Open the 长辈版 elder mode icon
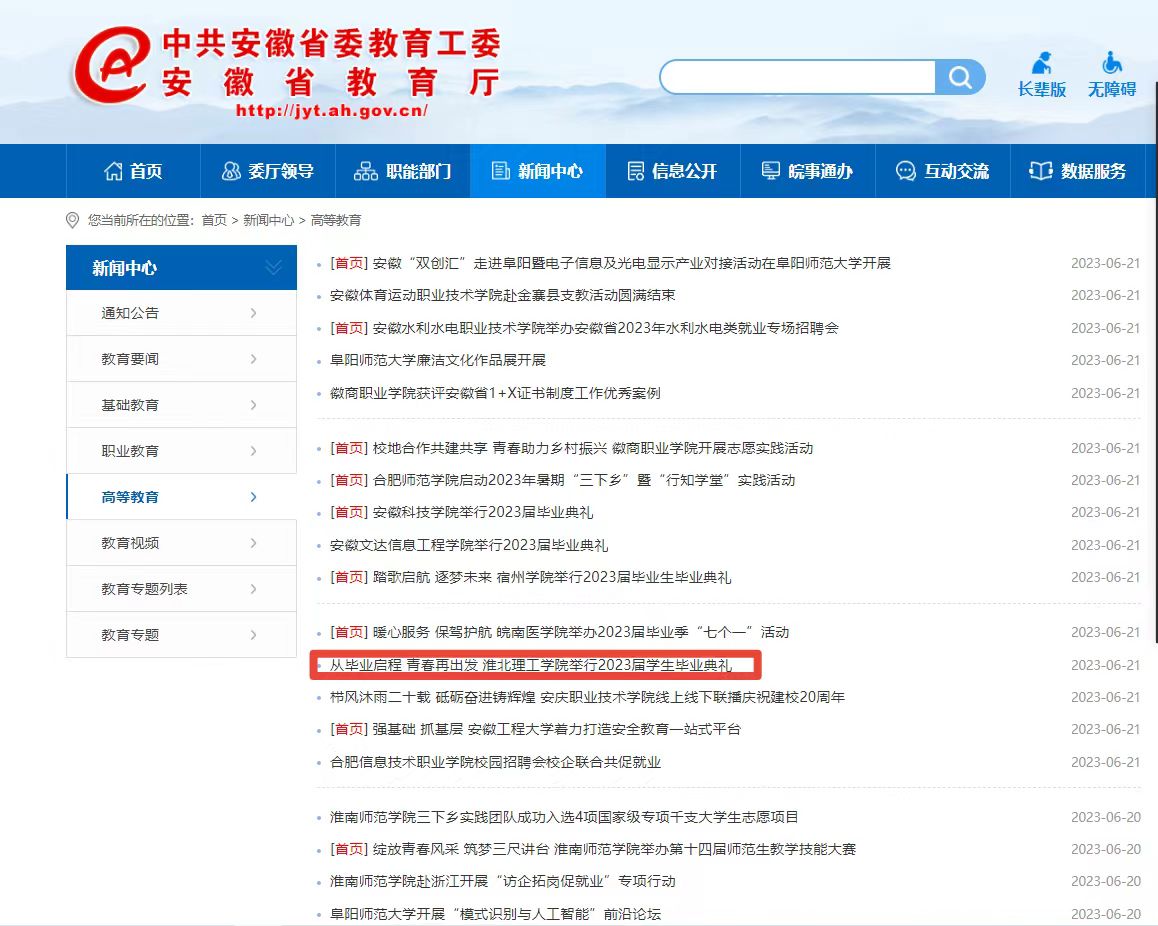The width and height of the screenshot is (1158, 926). click(x=1042, y=75)
